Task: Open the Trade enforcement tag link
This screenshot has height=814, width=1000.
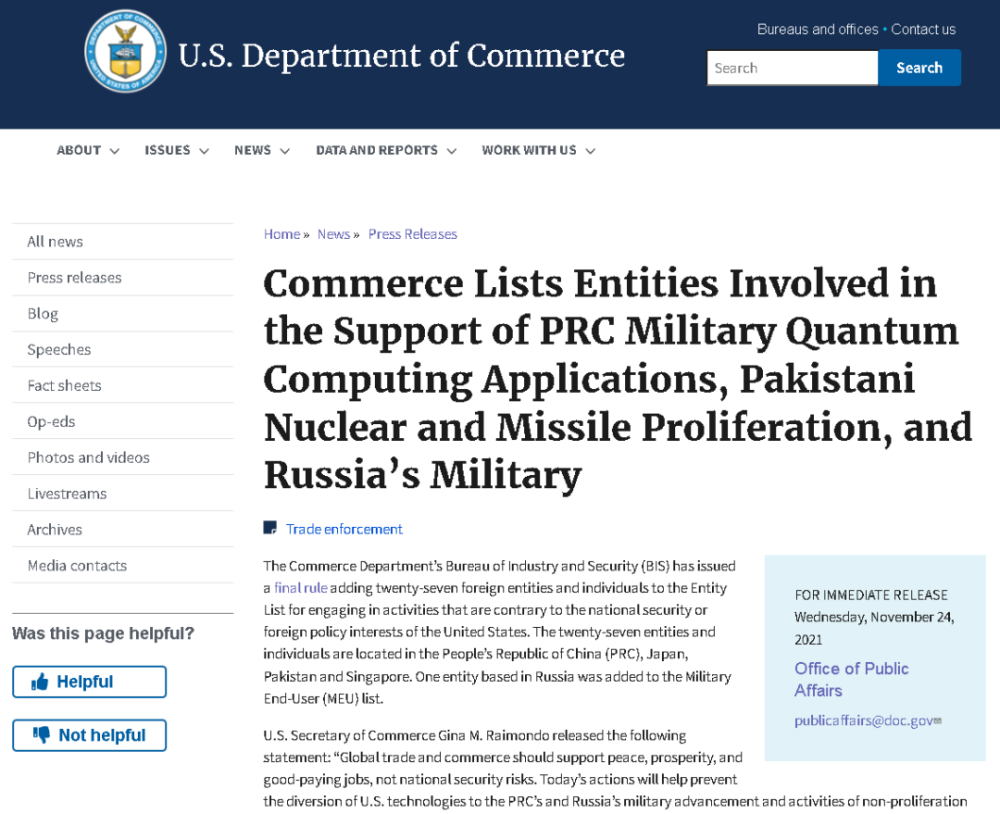Action: click(344, 529)
